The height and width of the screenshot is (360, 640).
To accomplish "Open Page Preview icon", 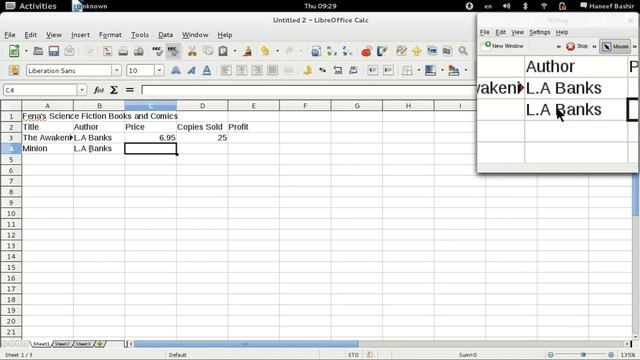I will [x=139, y=51].
